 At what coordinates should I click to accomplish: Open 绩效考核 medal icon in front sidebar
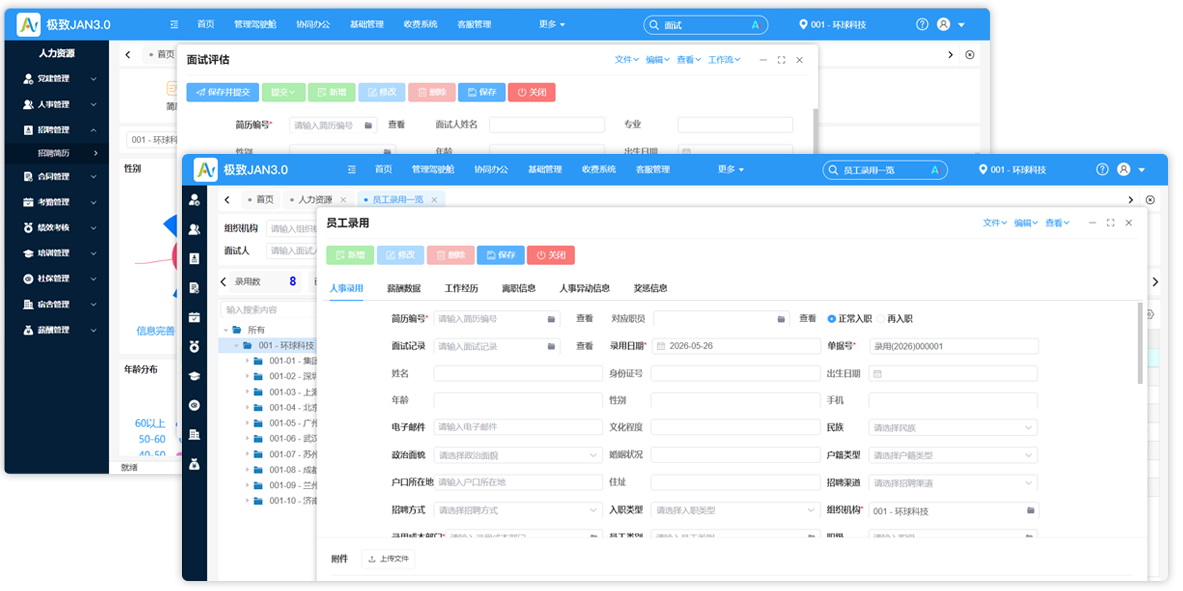point(195,346)
